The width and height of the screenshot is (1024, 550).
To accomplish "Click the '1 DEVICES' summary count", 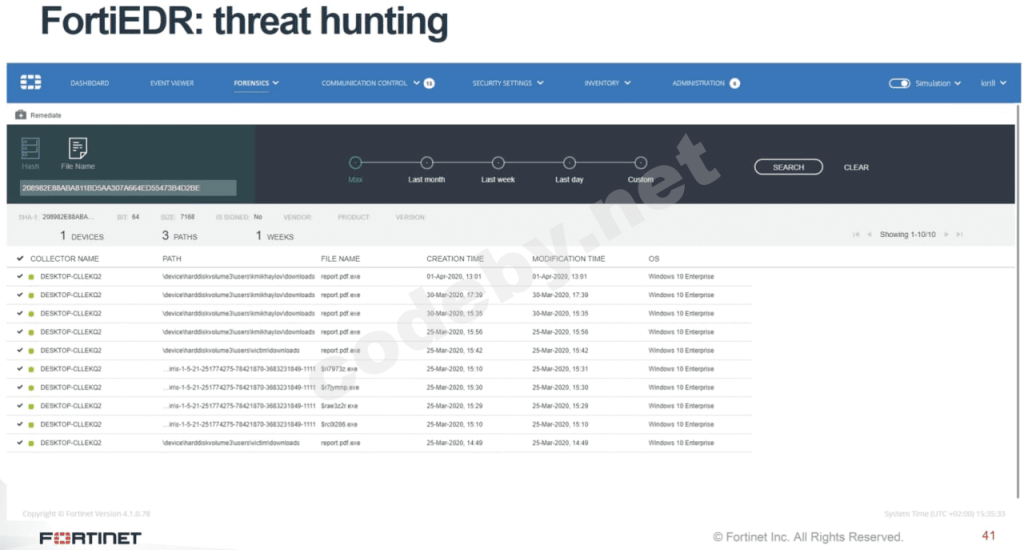I will pyautogui.click(x=82, y=236).
